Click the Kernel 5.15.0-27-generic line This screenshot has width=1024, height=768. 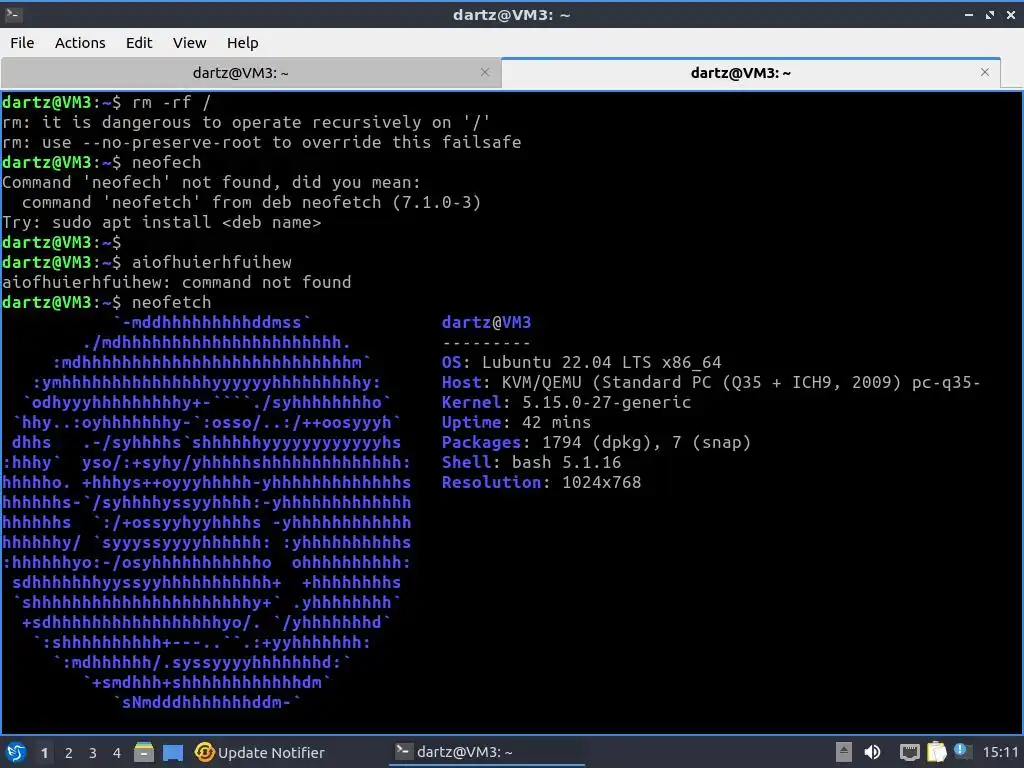coord(566,402)
